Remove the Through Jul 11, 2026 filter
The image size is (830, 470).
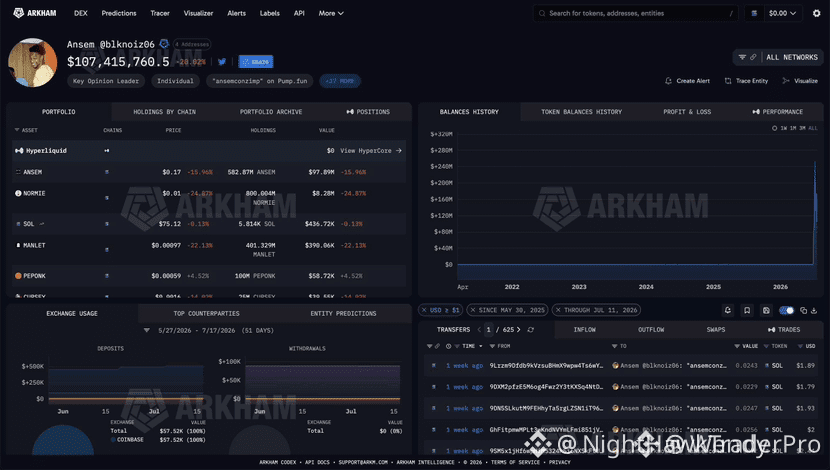[558, 310]
